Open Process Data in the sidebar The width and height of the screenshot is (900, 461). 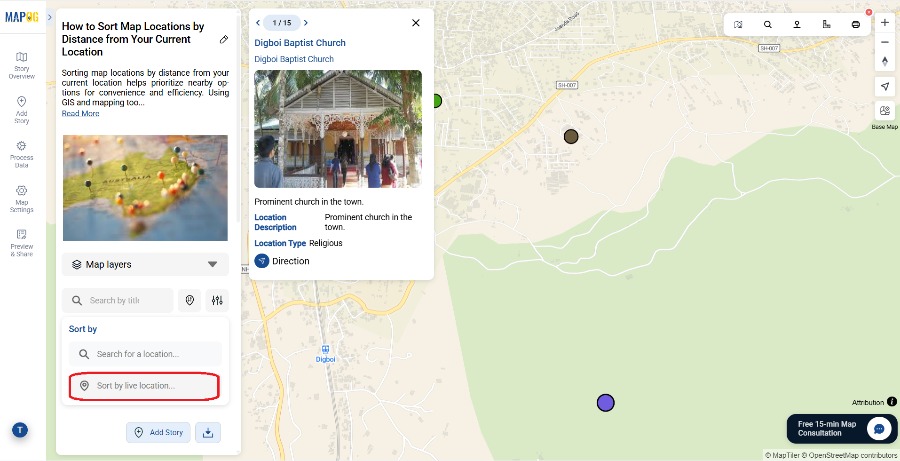pos(21,154)
